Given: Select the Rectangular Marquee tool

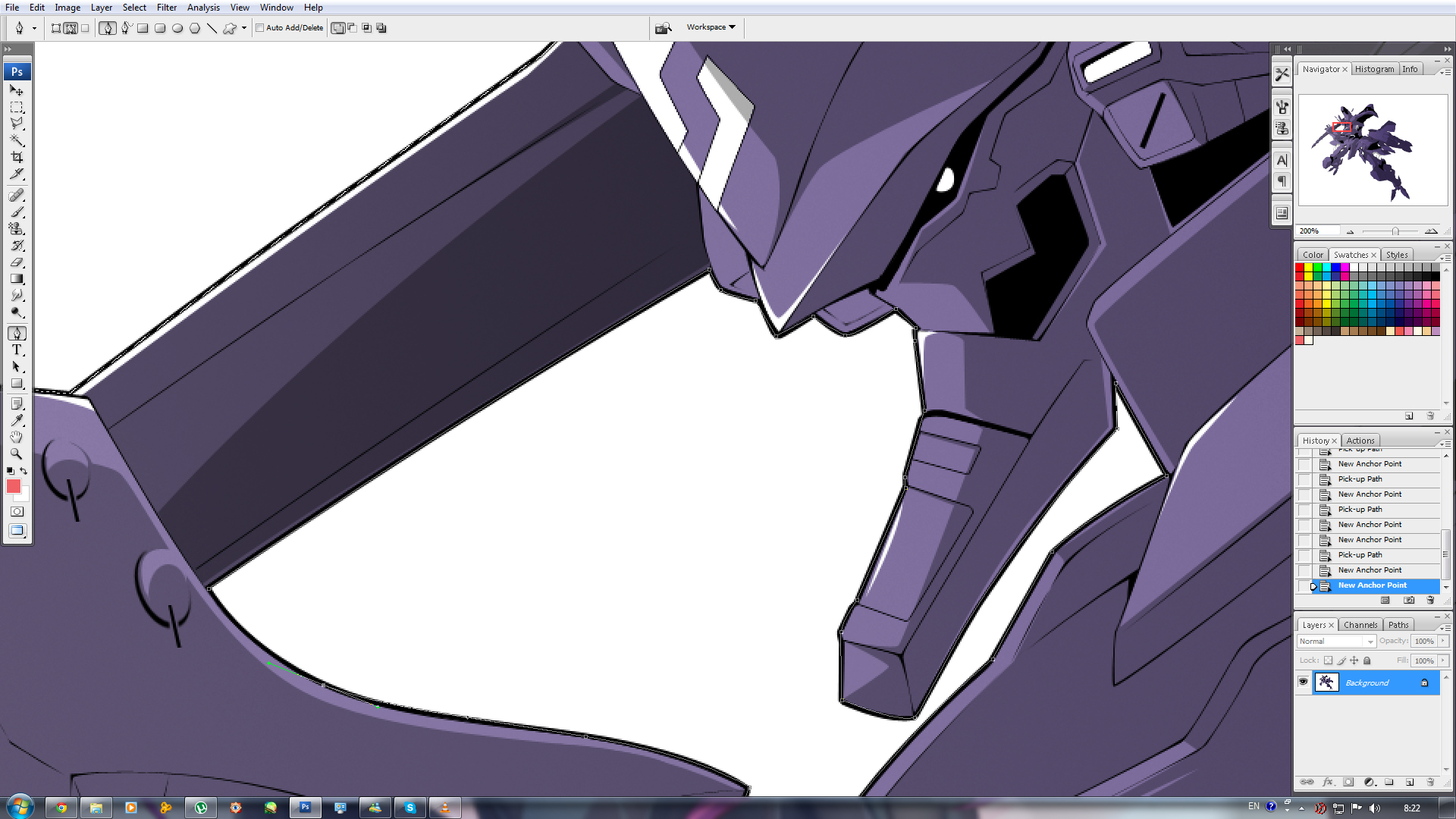Looking at the screenshot, I should (17, 107).
